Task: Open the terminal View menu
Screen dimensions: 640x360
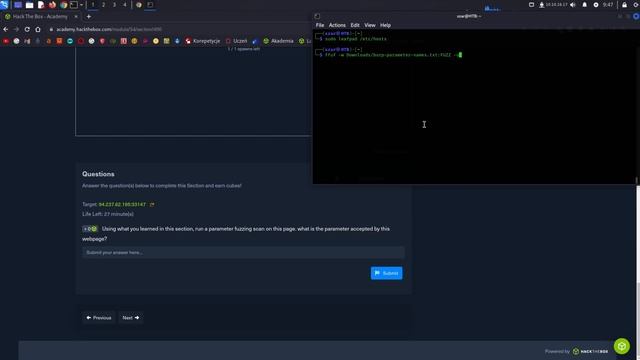Action: click(x=370, y=25)
